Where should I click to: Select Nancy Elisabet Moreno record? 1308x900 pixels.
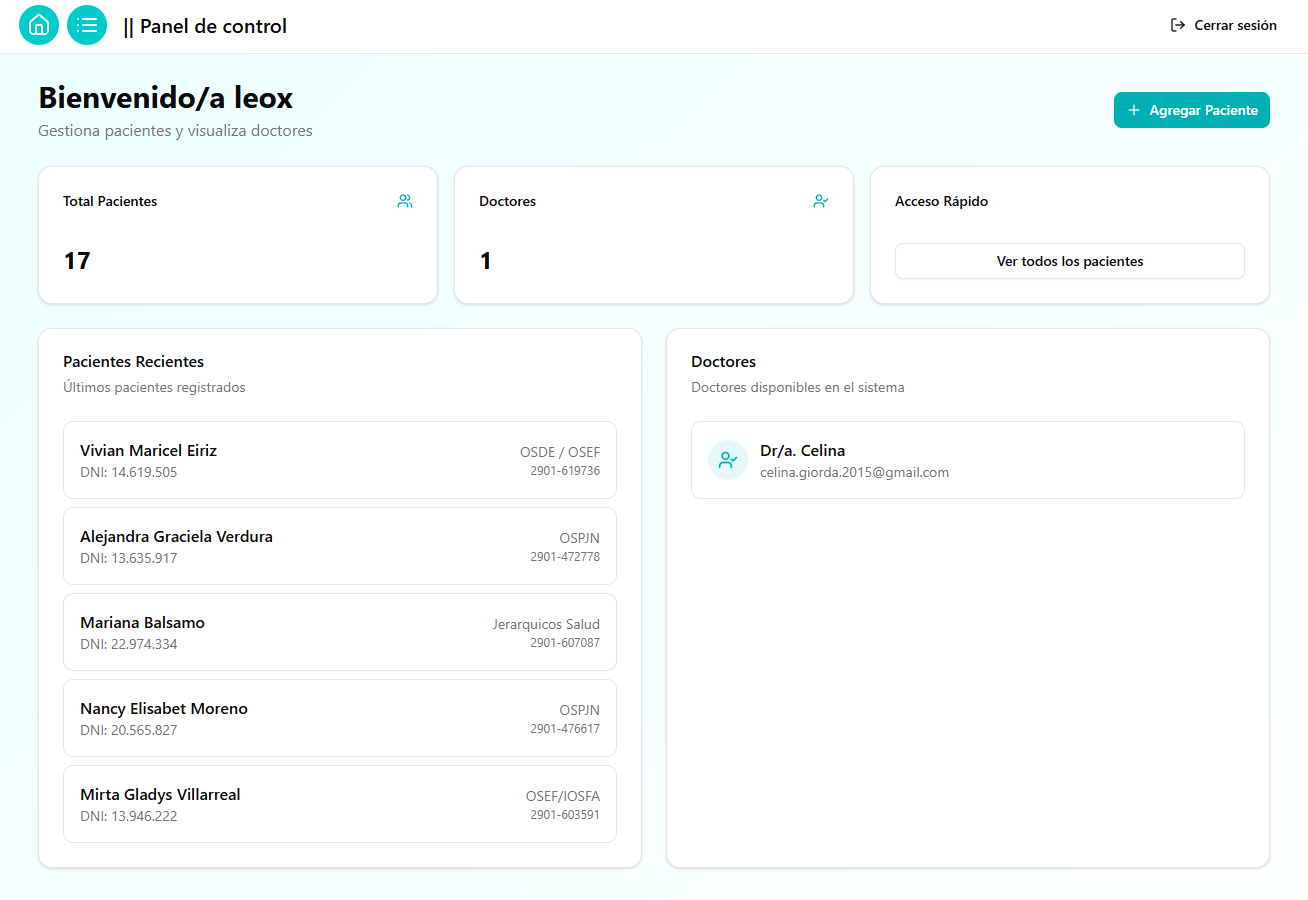(339, 718)
